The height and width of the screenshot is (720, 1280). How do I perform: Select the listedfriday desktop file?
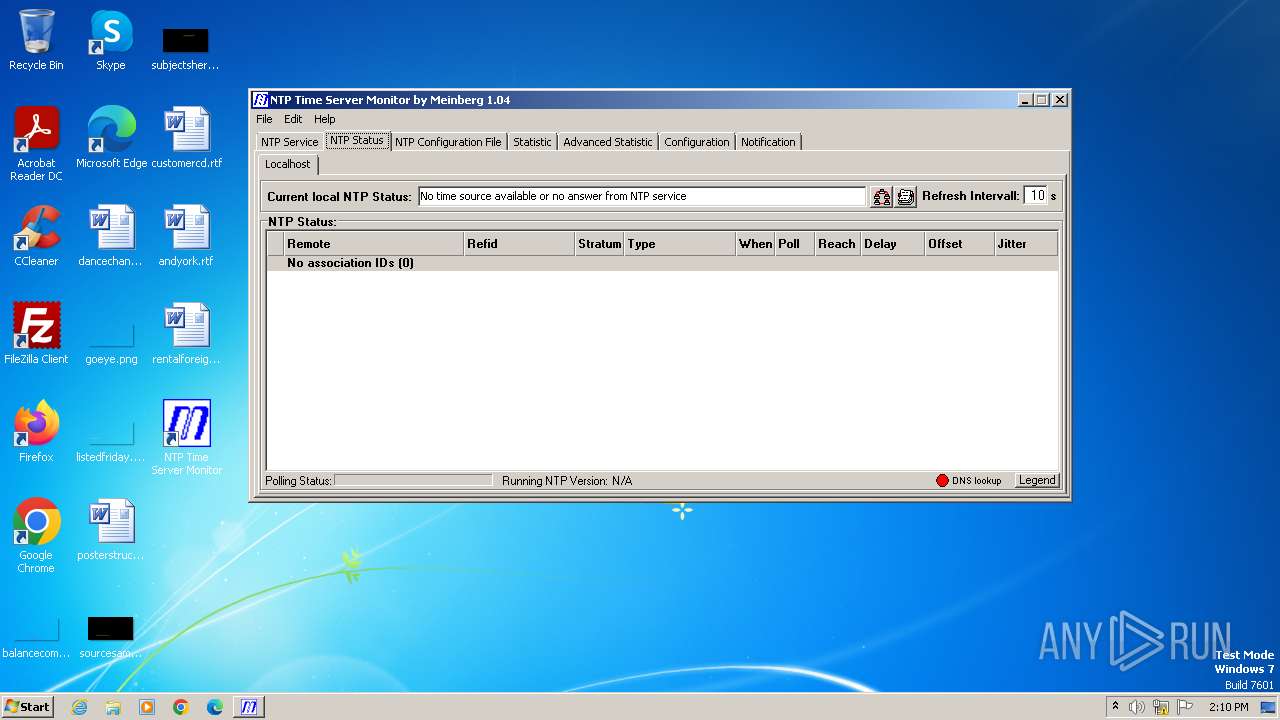tap(111, 438)
